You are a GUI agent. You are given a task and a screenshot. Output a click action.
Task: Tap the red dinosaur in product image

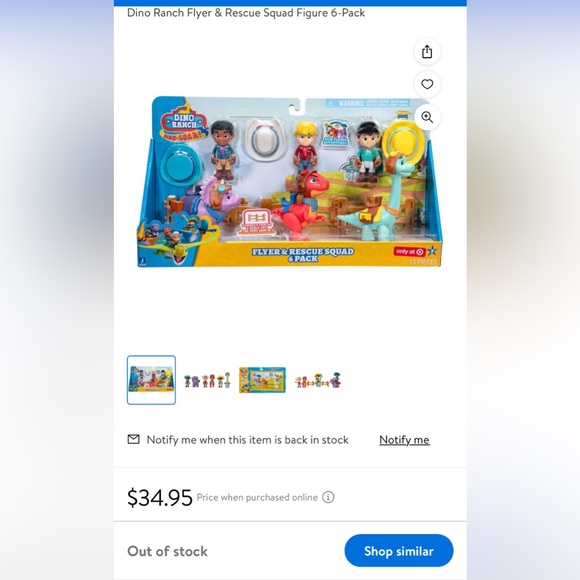tap(300, 202)
